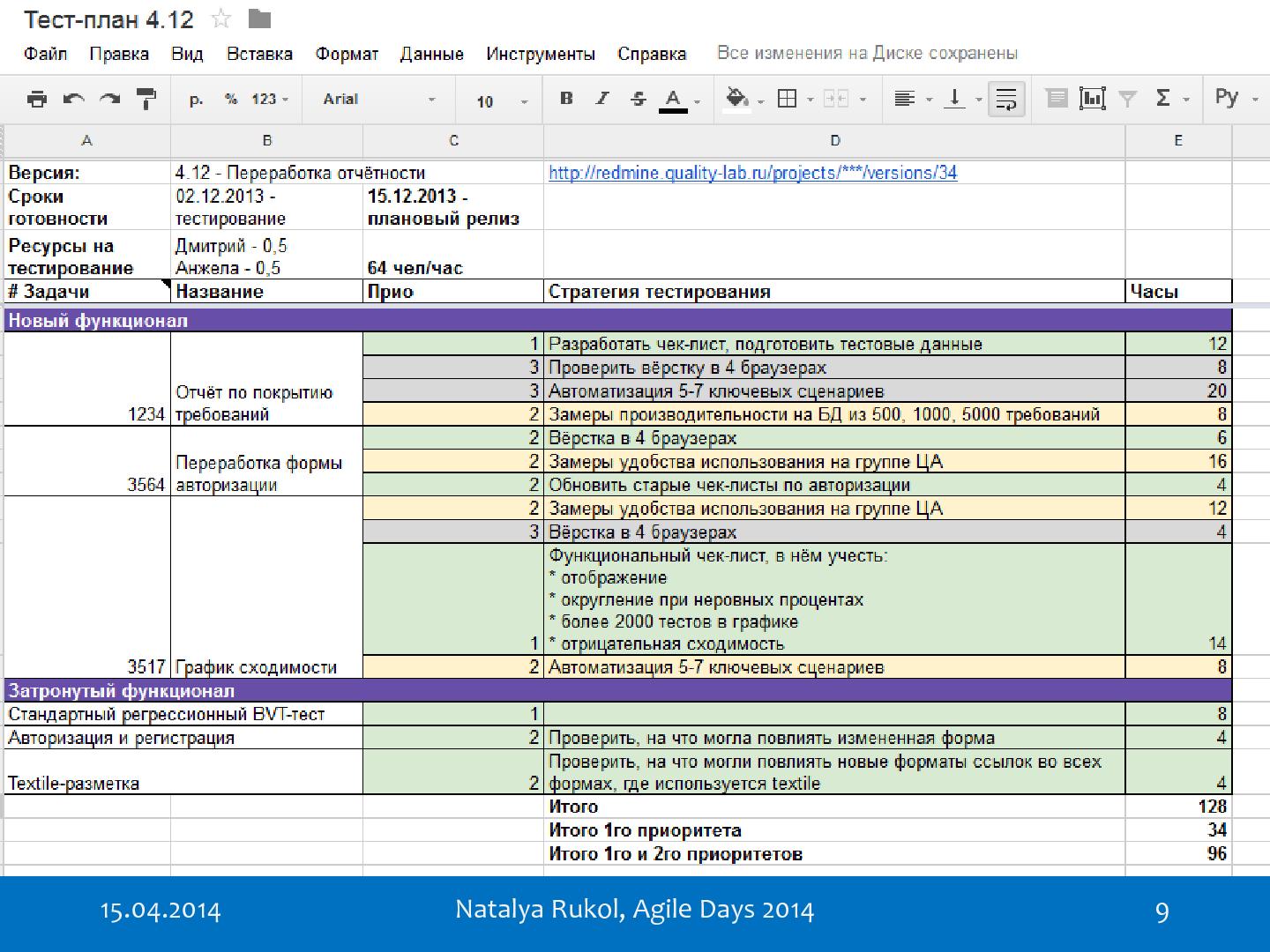Select the Итого total value 128

click(x=1178, y=807)
